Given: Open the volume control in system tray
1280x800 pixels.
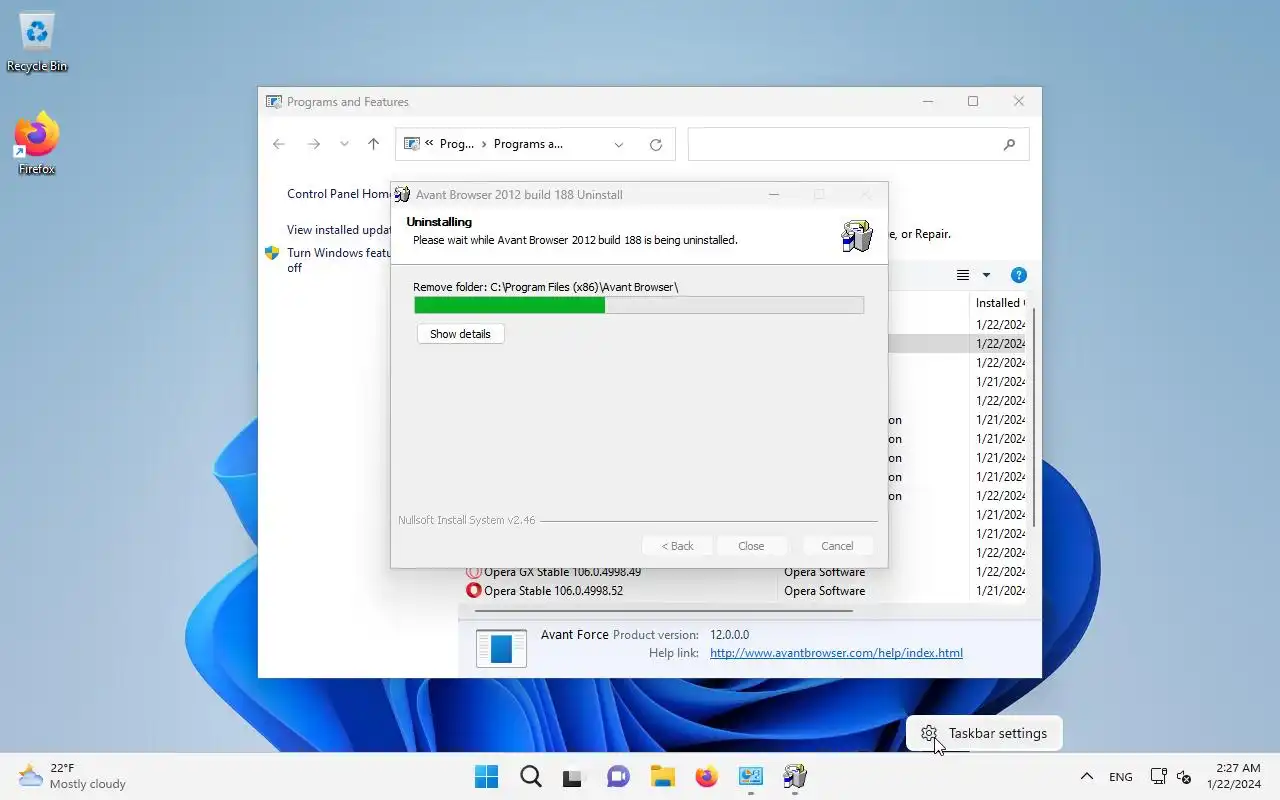Looking at the screenshot, I should [x=1184, y=776].
